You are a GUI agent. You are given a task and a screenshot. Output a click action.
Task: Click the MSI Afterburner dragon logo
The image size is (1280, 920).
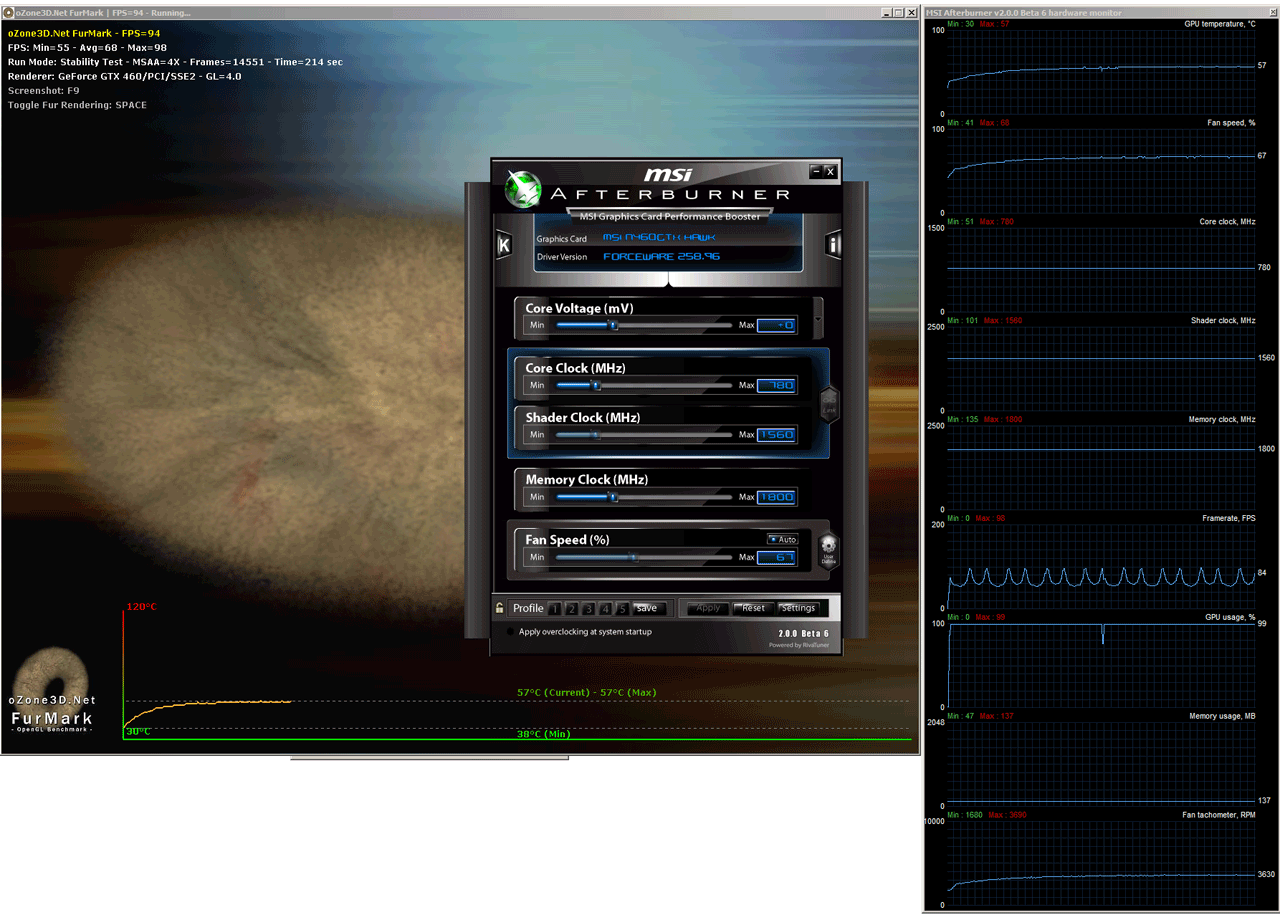[523, 189]
